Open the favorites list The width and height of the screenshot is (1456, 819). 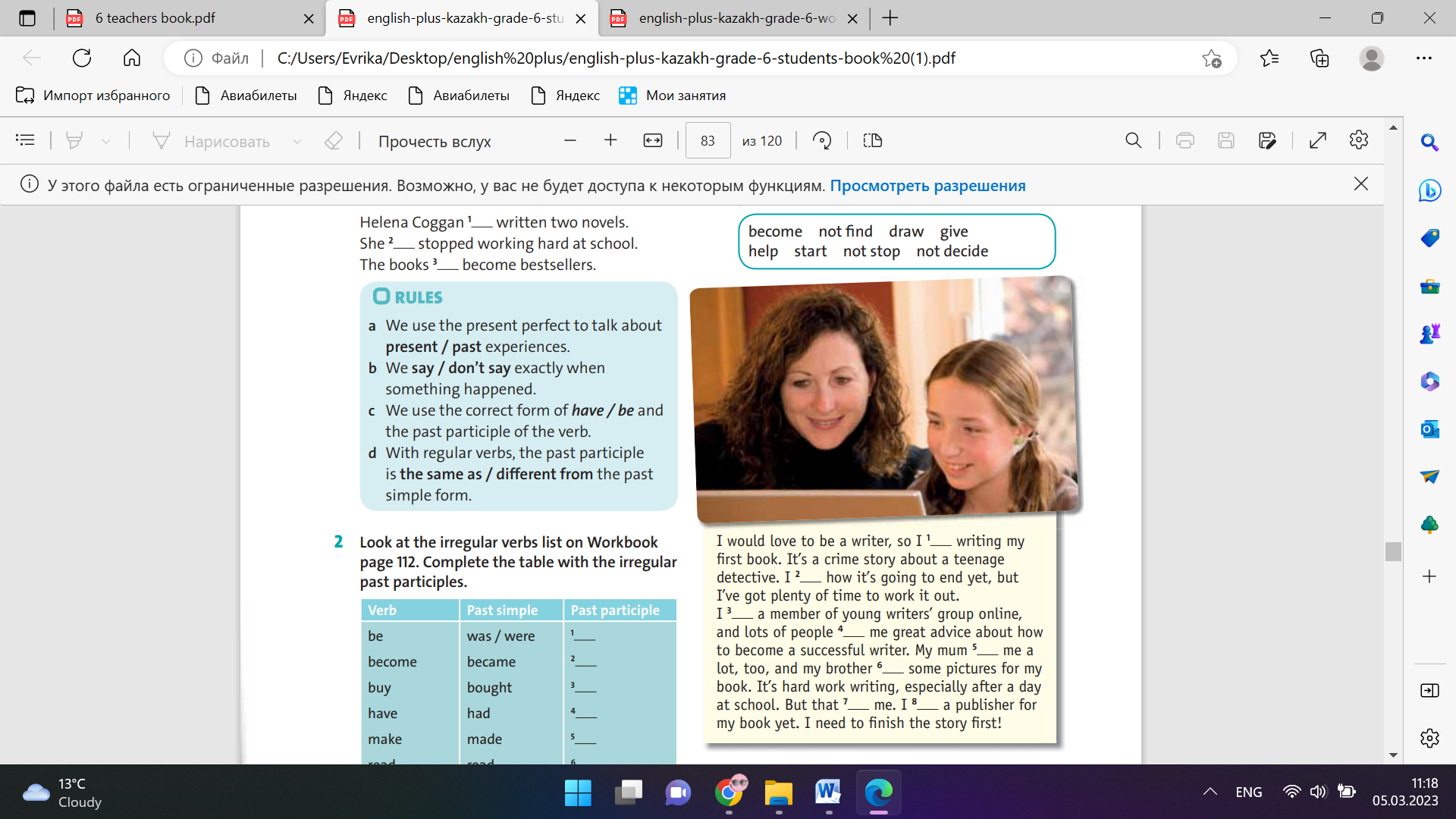pyautogui.click(x=1269, y=58)
